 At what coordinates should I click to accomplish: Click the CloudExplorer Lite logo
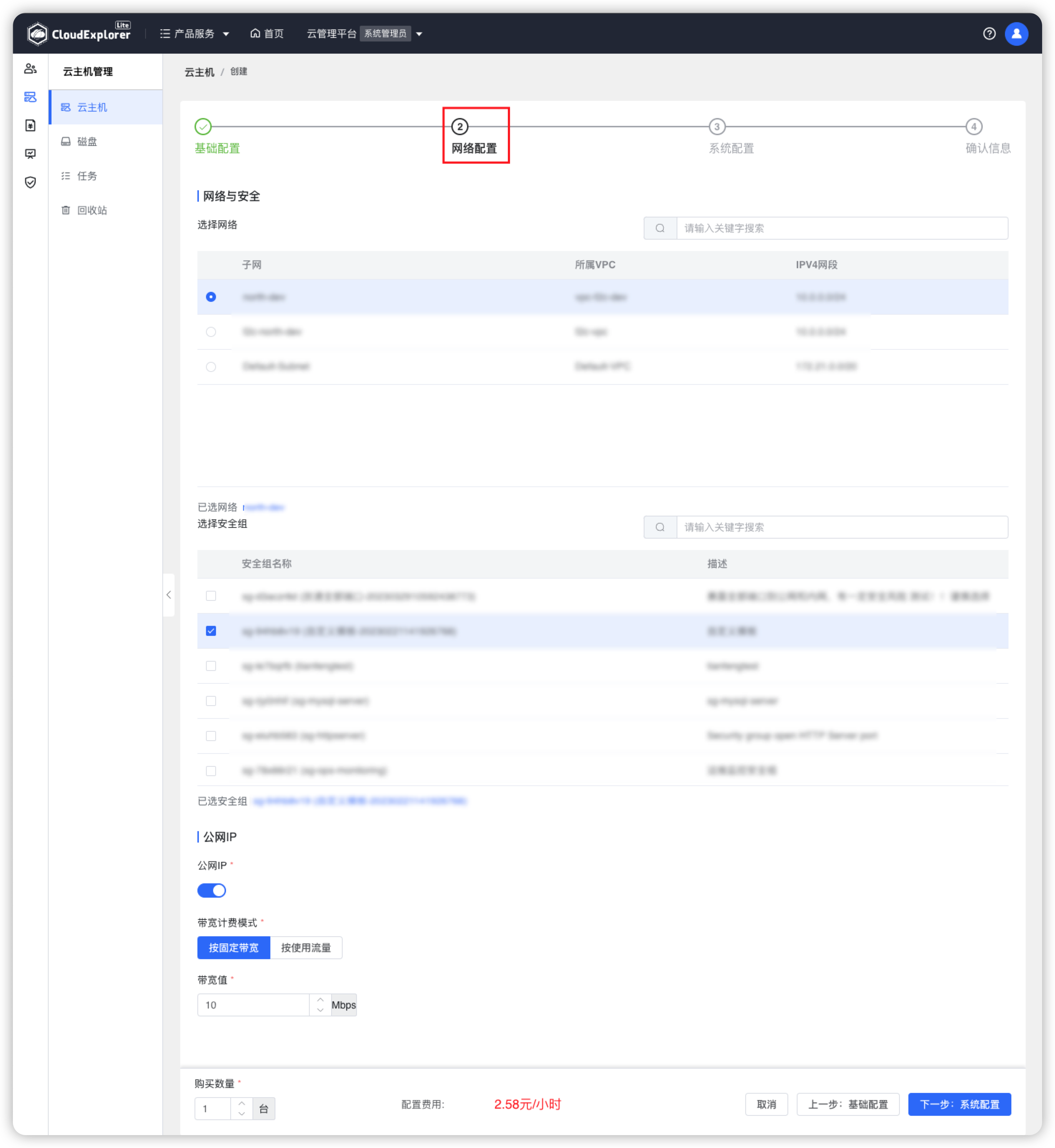pos(79,33)
